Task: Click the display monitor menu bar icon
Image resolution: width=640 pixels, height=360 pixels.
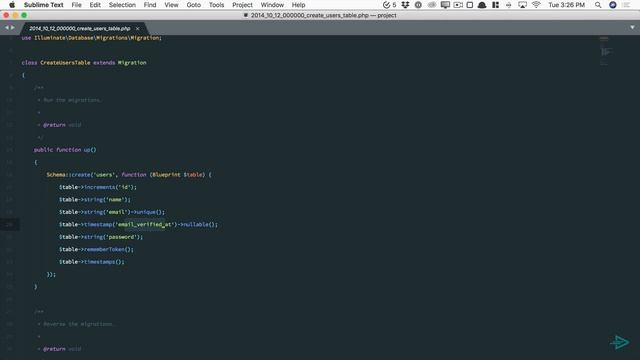Action: pyautogui.click(x=445, y=5)
